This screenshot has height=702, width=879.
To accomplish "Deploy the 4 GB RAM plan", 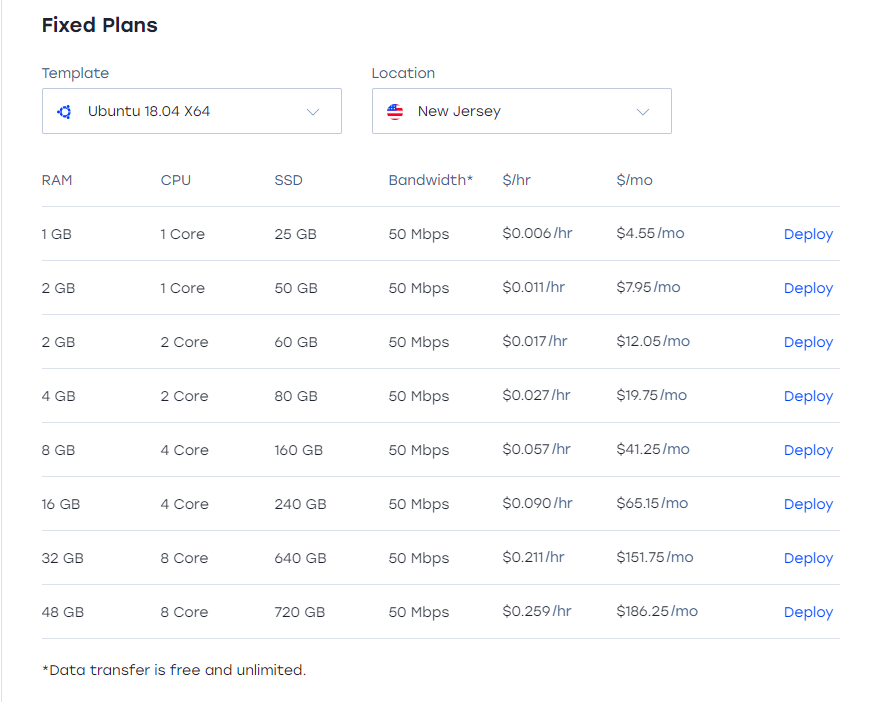I will pos(808,396).
